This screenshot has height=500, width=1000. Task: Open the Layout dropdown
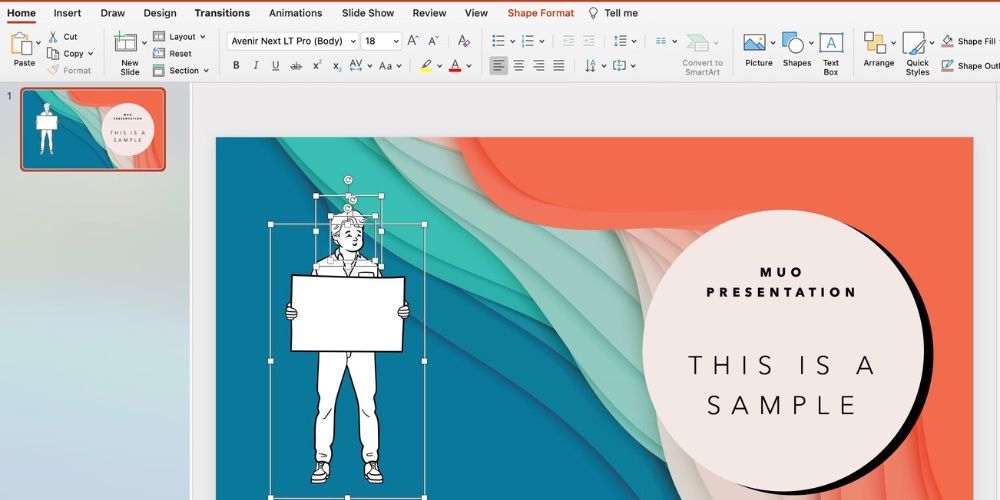[180, 37]
